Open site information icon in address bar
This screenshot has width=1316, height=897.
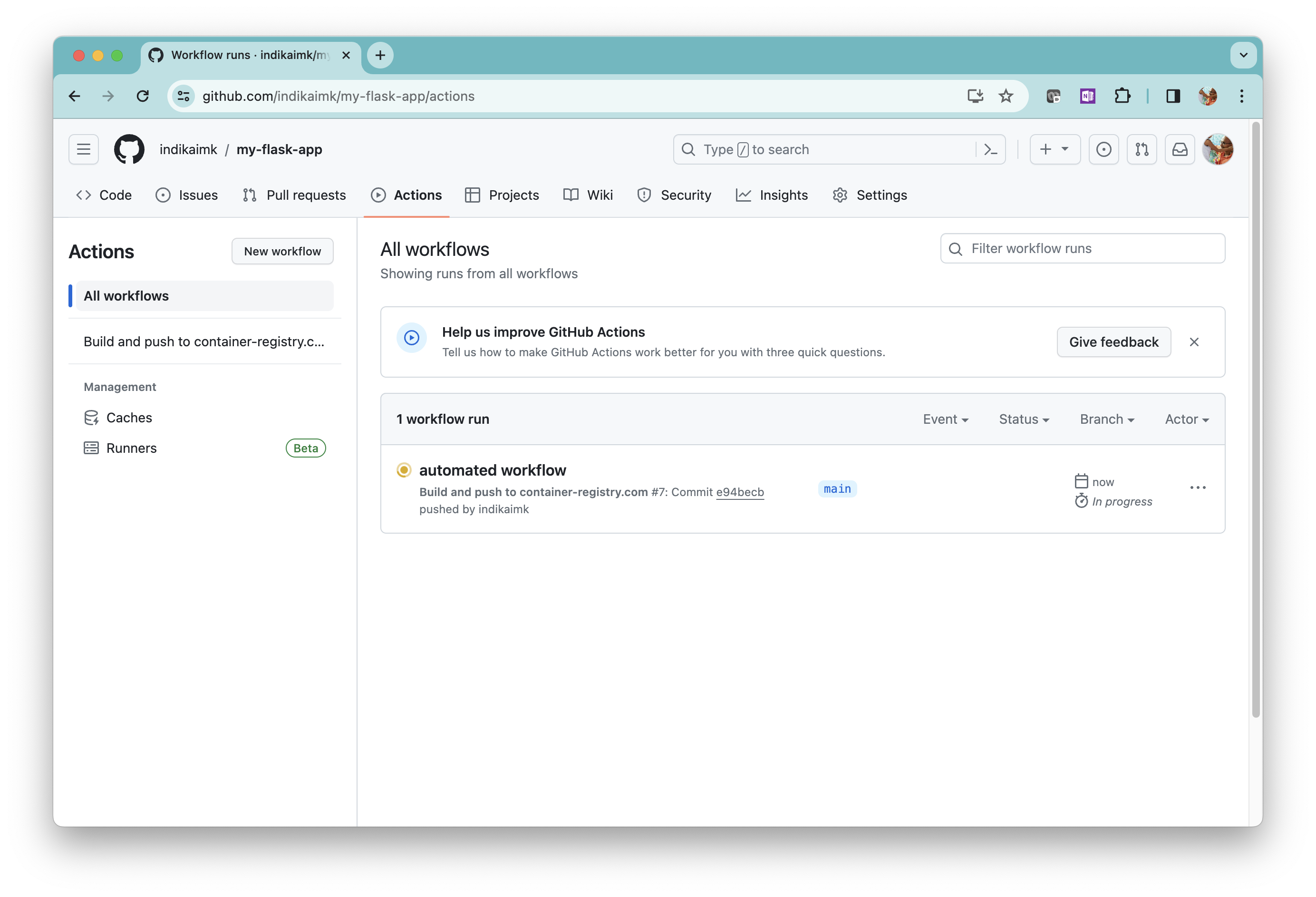[x=184, y=97]
